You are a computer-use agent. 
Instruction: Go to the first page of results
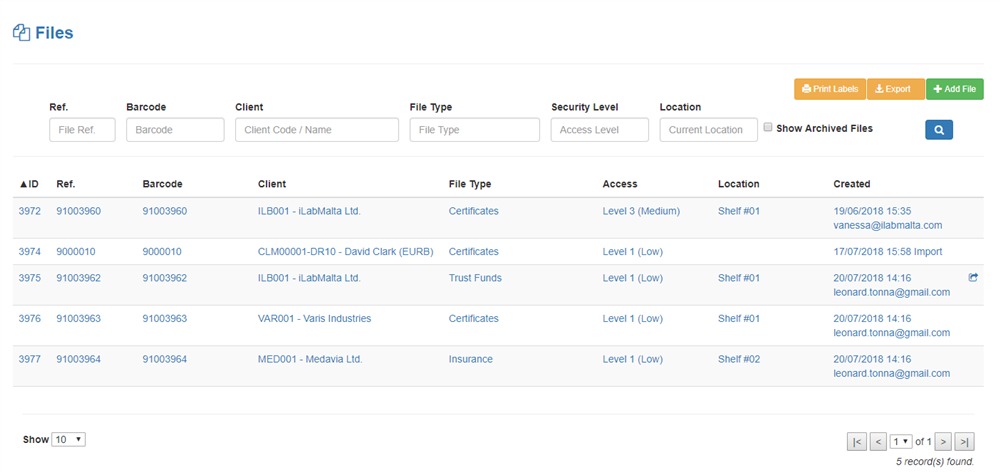click(856, 441)
